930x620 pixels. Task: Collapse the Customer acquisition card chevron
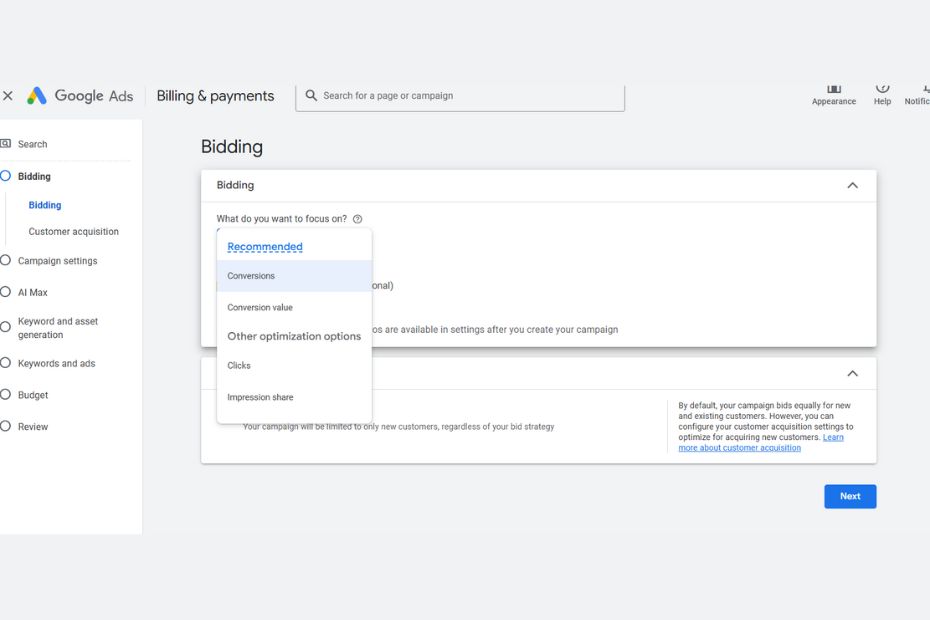pos(852,373)
